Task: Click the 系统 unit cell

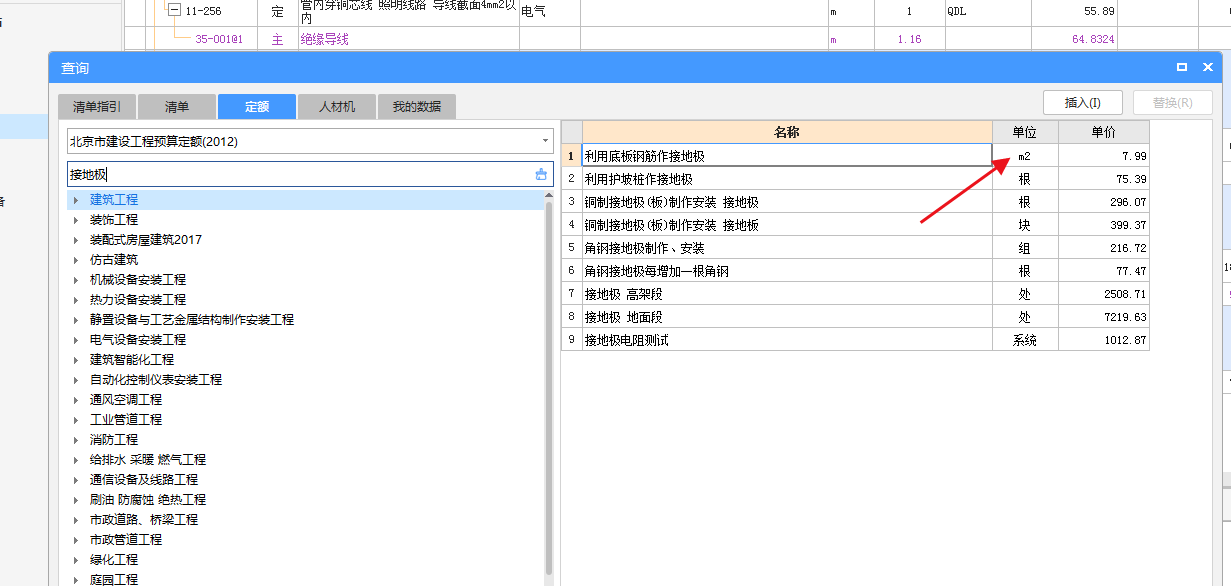Action: tap(1025, 340)
